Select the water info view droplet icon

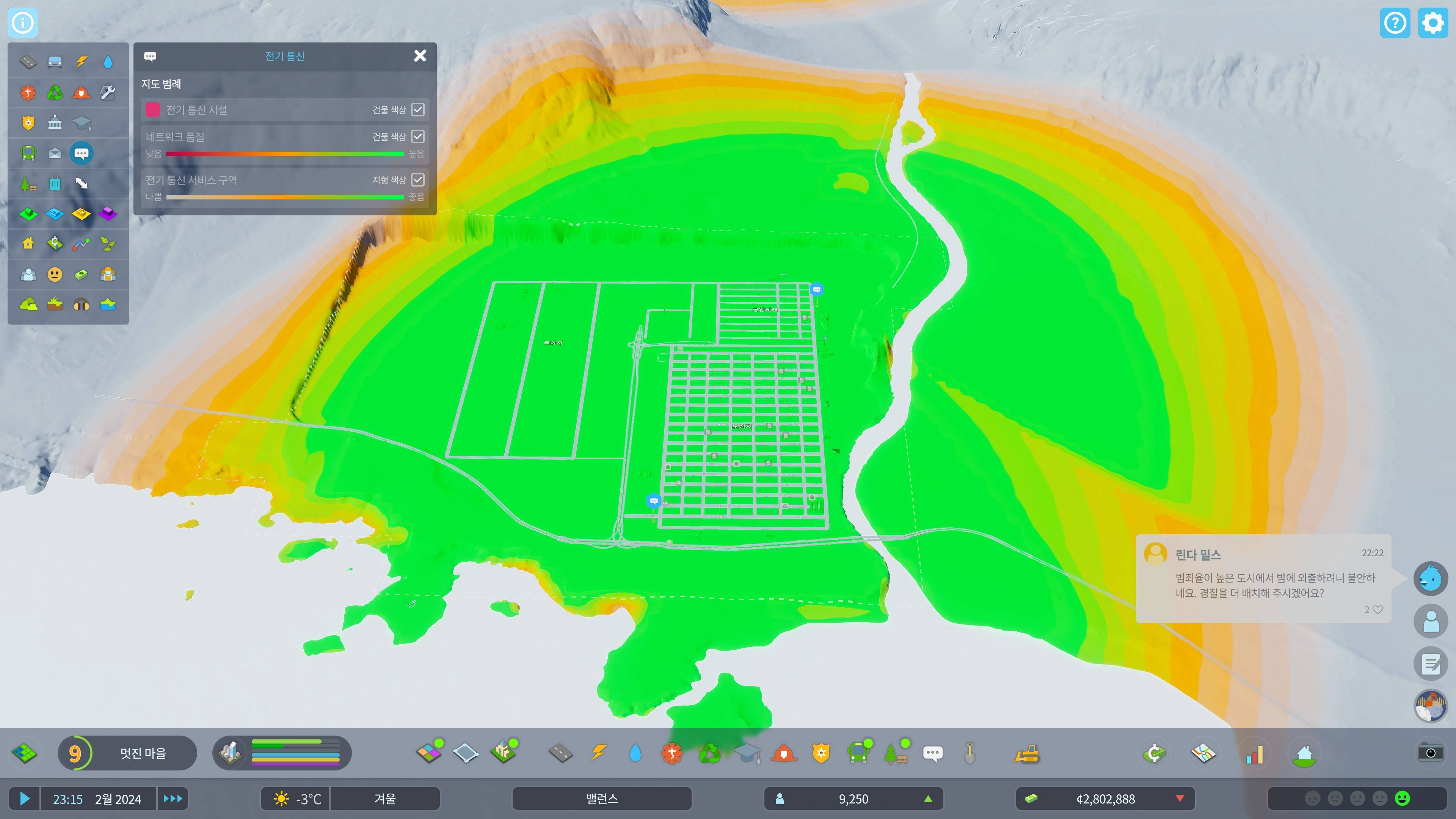[108, 61]
